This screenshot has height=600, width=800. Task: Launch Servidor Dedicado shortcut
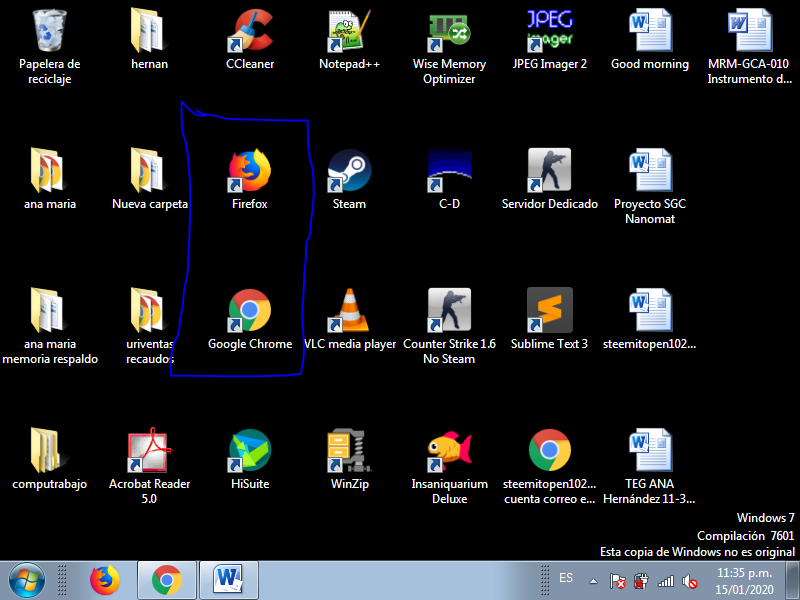pyautogui.click(x=549, y=171)
